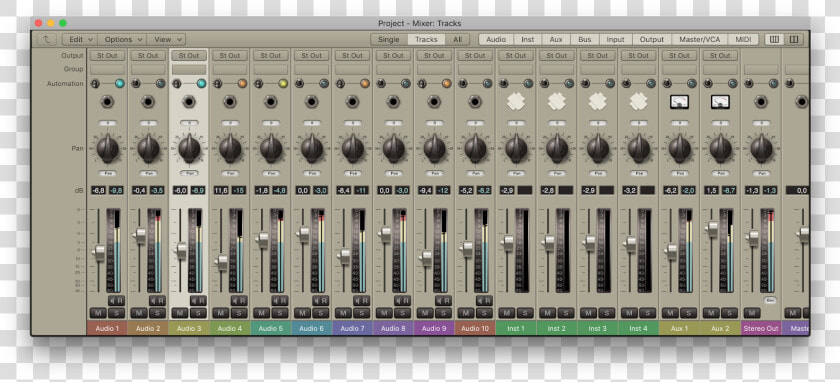Viewport: 840px width, 382px height.
Task: Open the Group slot on Audio 3
Action: click(x=189, y=70)
